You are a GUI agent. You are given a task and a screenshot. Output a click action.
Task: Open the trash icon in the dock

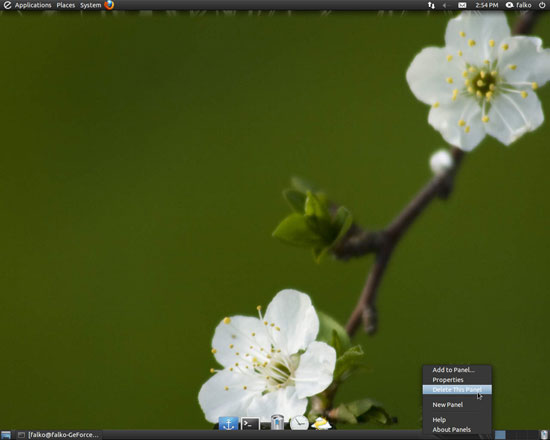click(277, 422)
